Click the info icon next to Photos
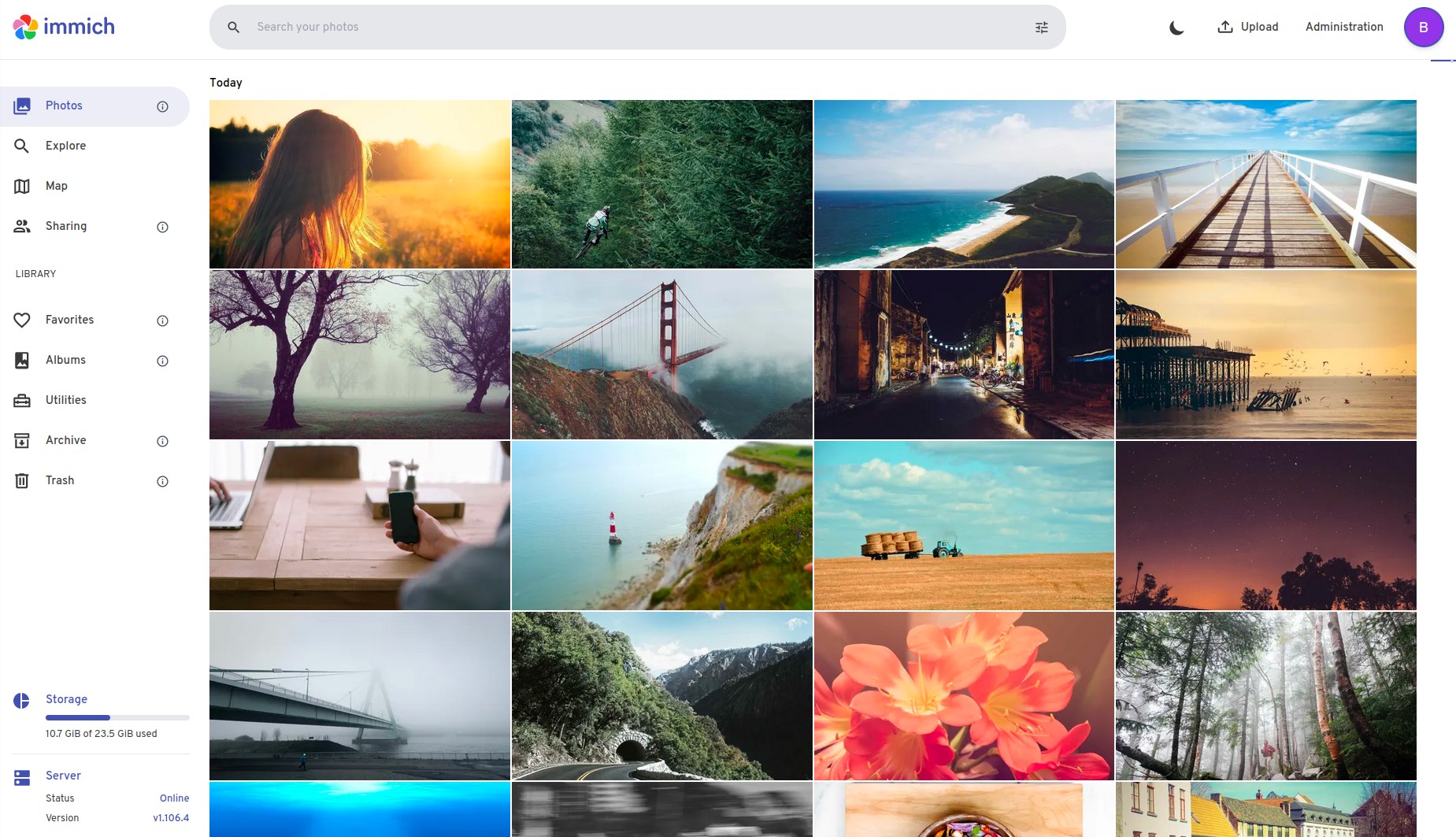This screenshot has width=1456, height=837. pyautogui.click(x=162, y=106)
